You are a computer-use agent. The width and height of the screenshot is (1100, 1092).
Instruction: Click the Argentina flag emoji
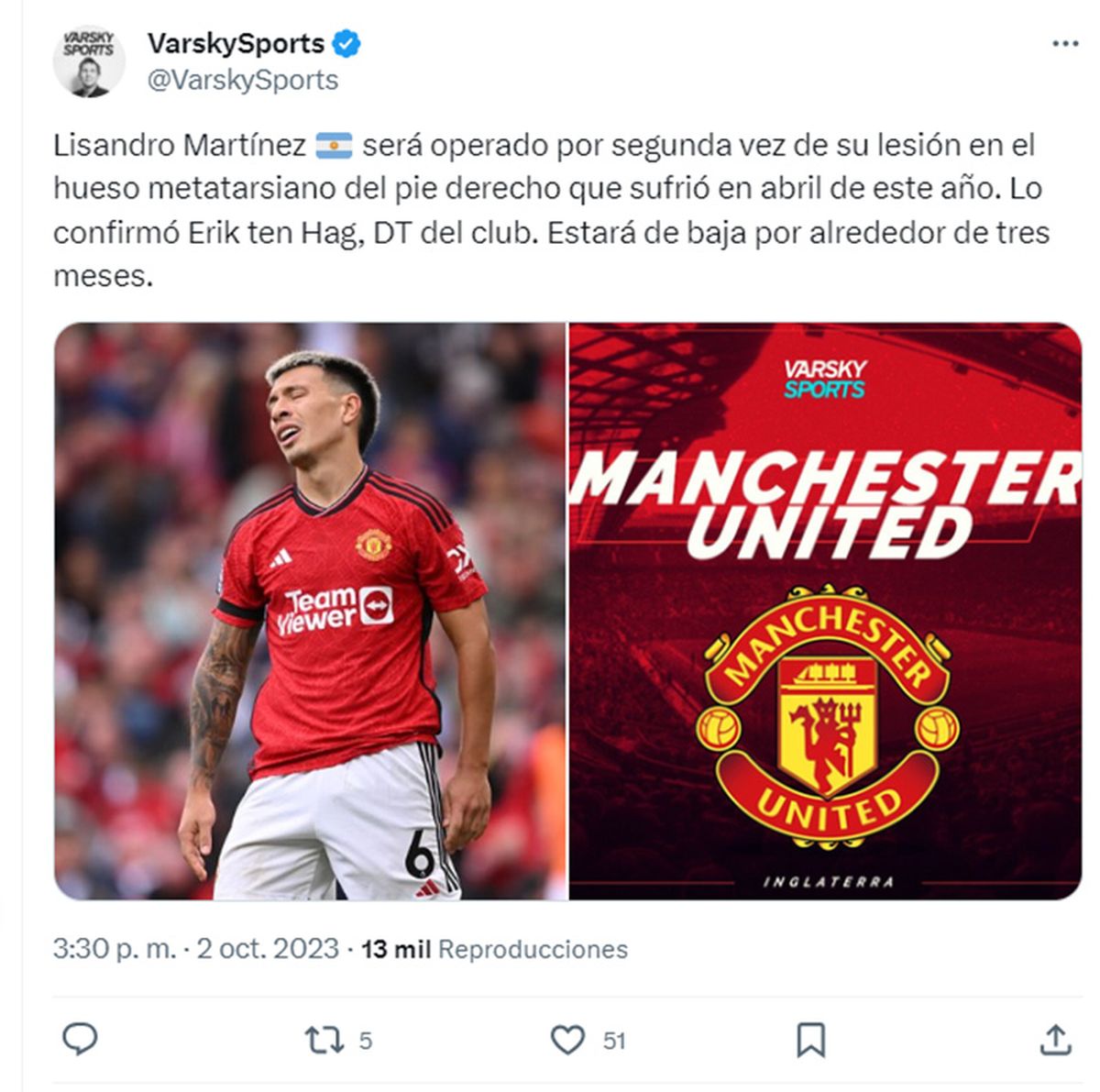(334, 145)
